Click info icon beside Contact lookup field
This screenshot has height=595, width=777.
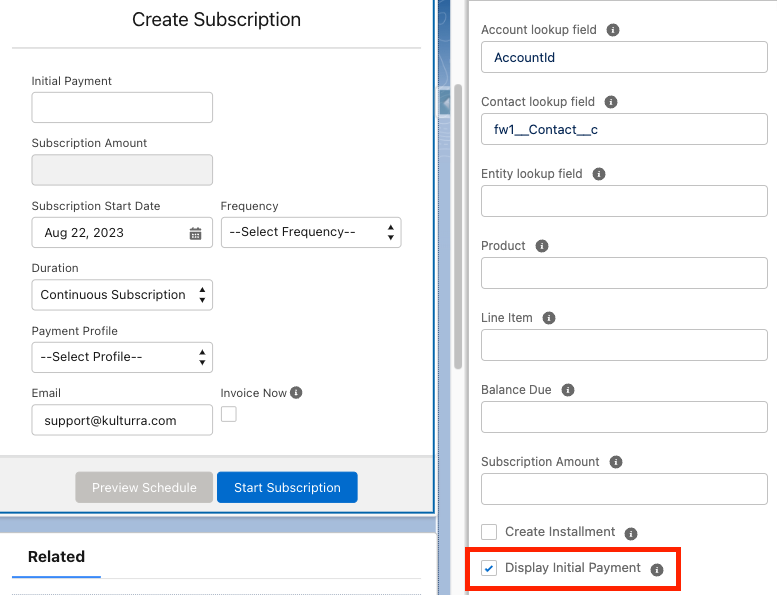(x=611, y=102)
